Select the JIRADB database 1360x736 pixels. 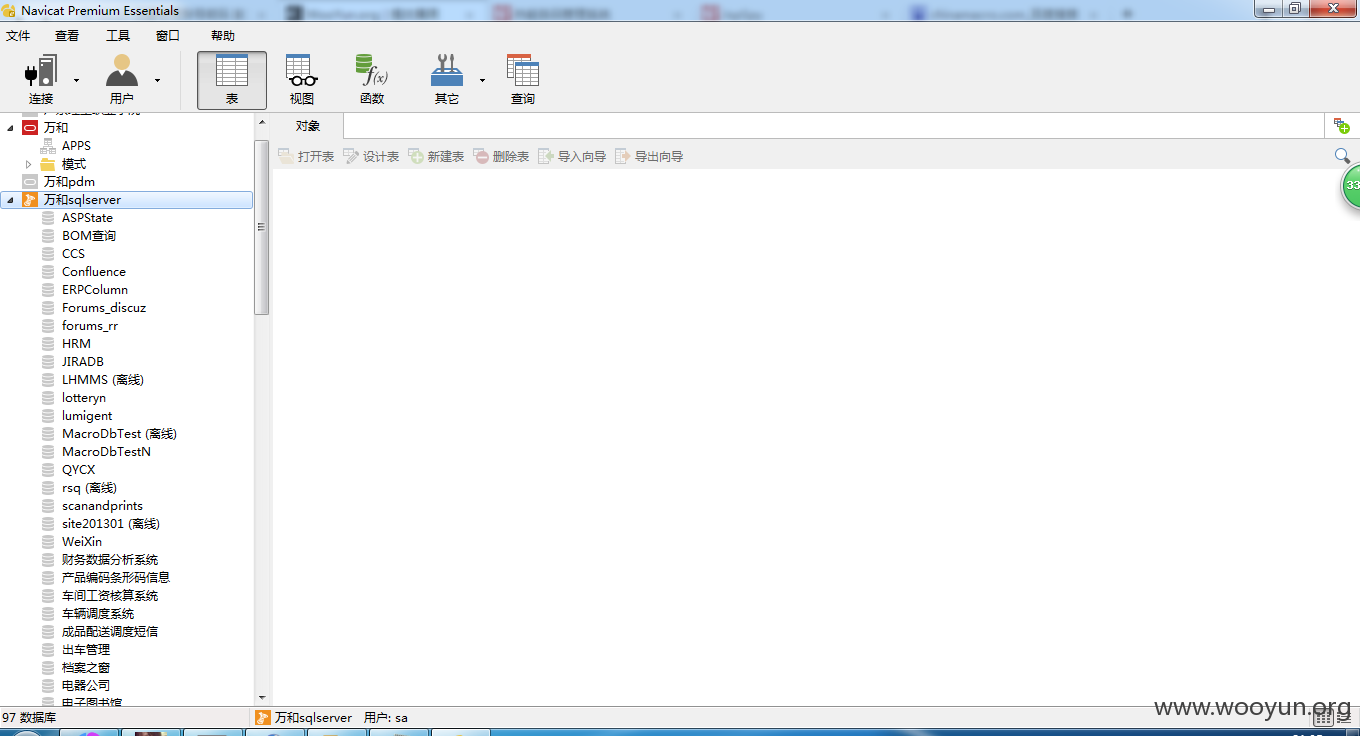point(82,362)
